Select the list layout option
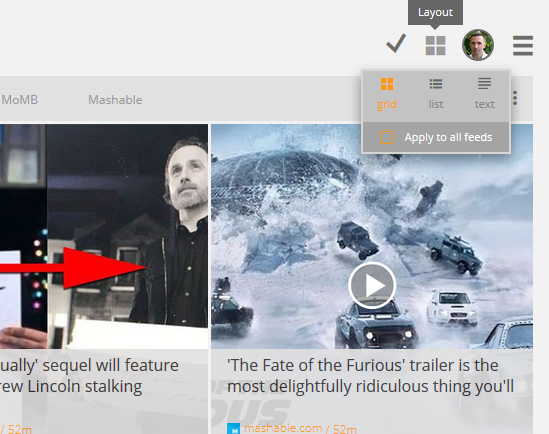The width and height of the screenshot is (549, 434). (x=436, y=94)
